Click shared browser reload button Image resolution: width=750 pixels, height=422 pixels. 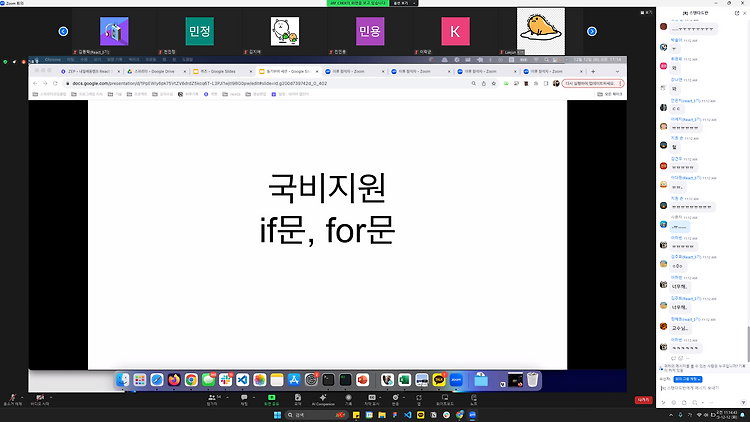55,83
